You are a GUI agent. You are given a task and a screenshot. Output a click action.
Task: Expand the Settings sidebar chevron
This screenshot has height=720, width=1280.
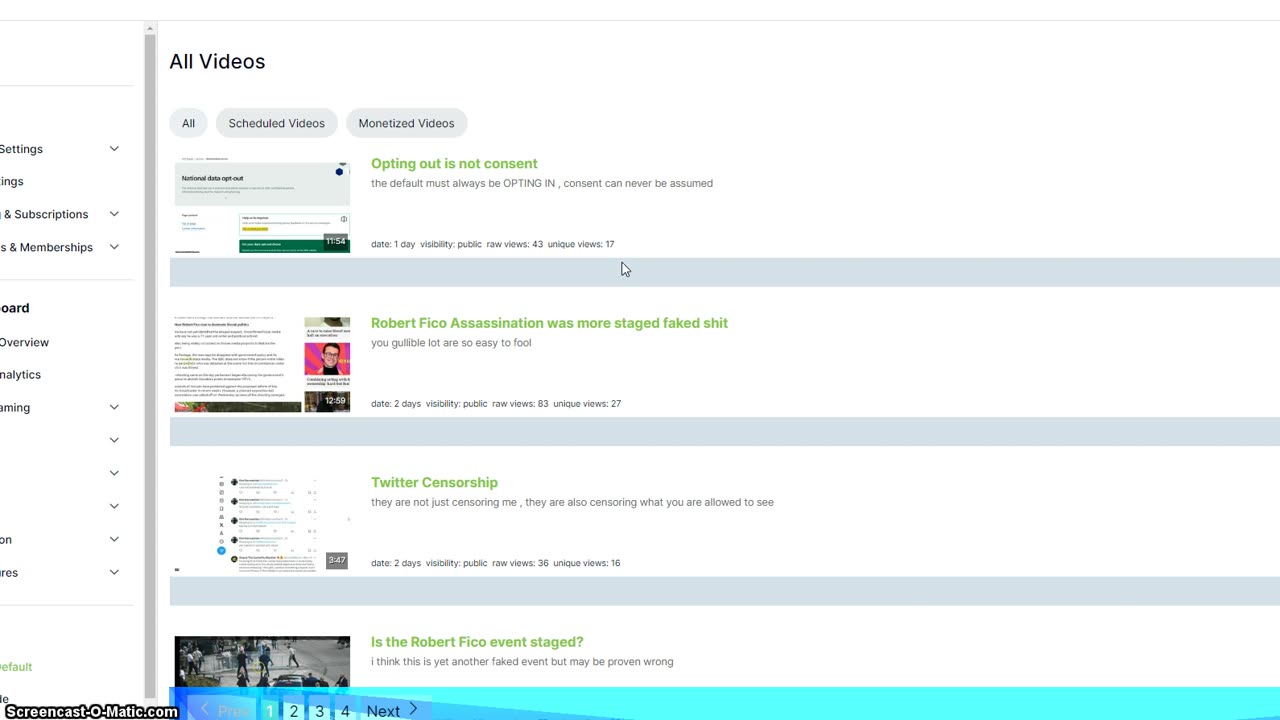114,149
